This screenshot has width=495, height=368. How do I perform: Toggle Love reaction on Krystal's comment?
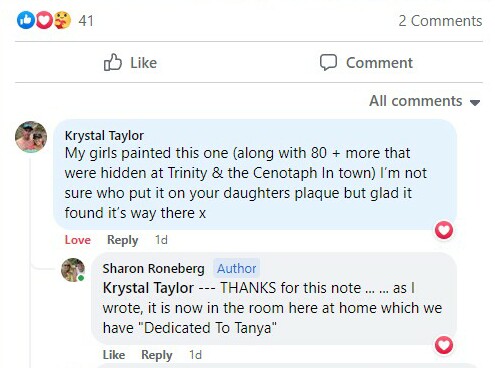[x=78, y=240]
